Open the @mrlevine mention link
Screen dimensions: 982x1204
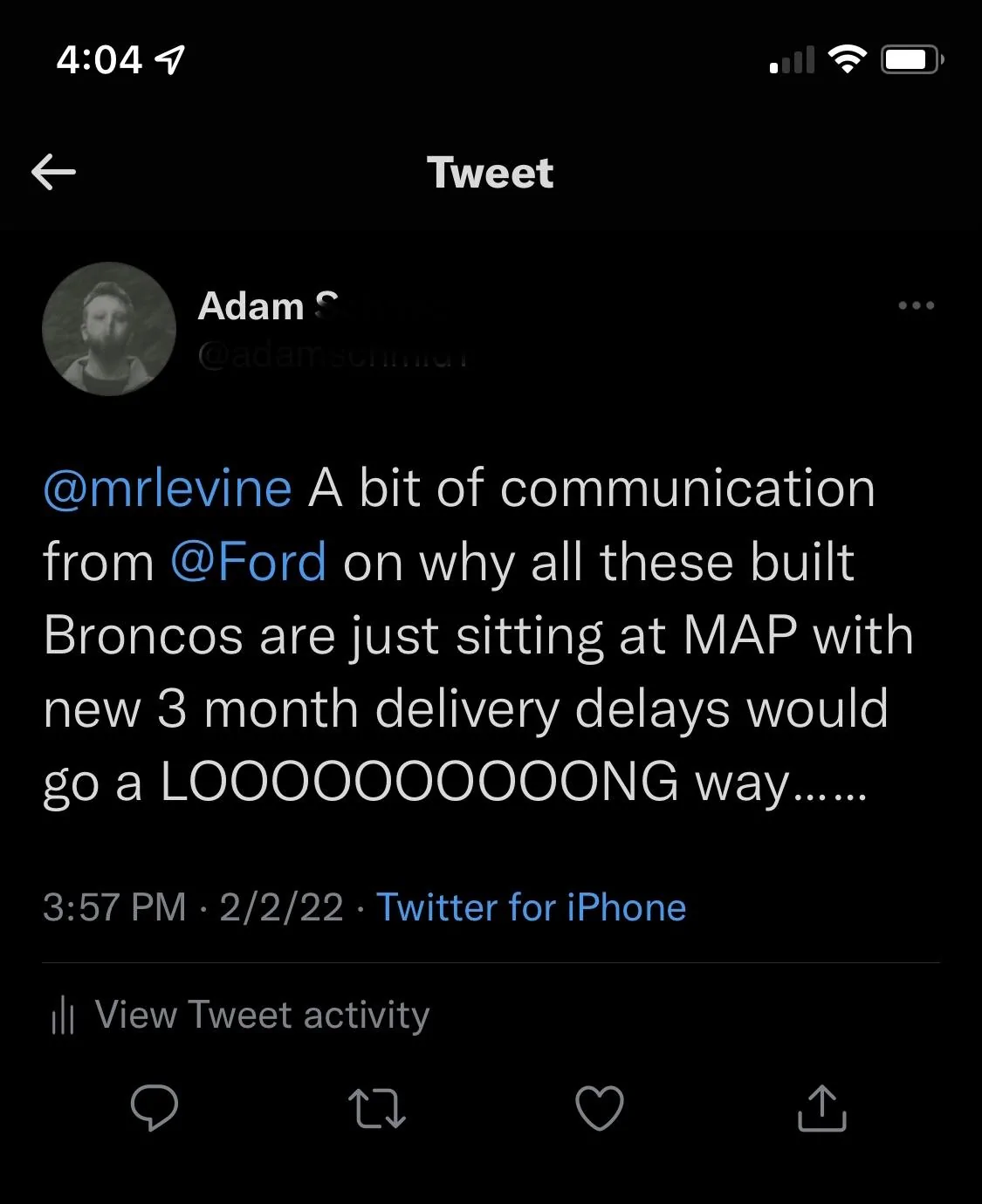point(167,489)
